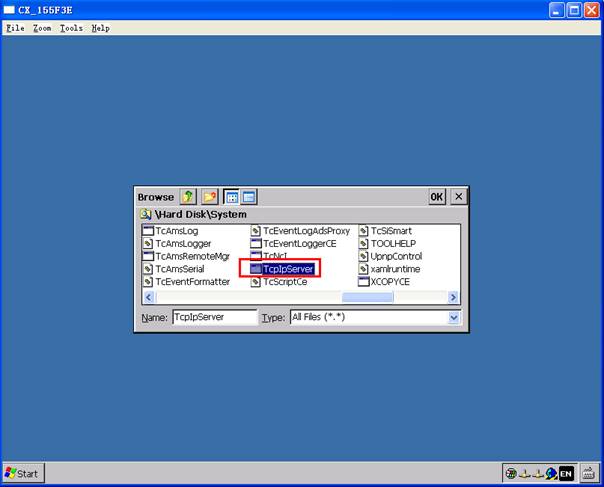
Task: Click the Start button on taskbar
Action: 22,473
